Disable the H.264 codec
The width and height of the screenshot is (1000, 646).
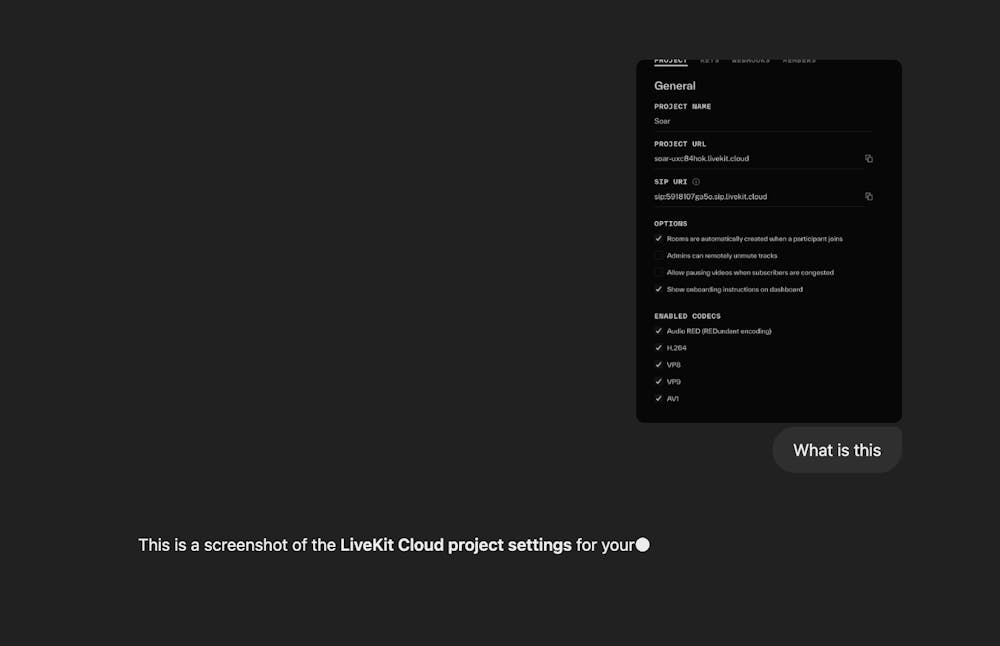point(659,348)
